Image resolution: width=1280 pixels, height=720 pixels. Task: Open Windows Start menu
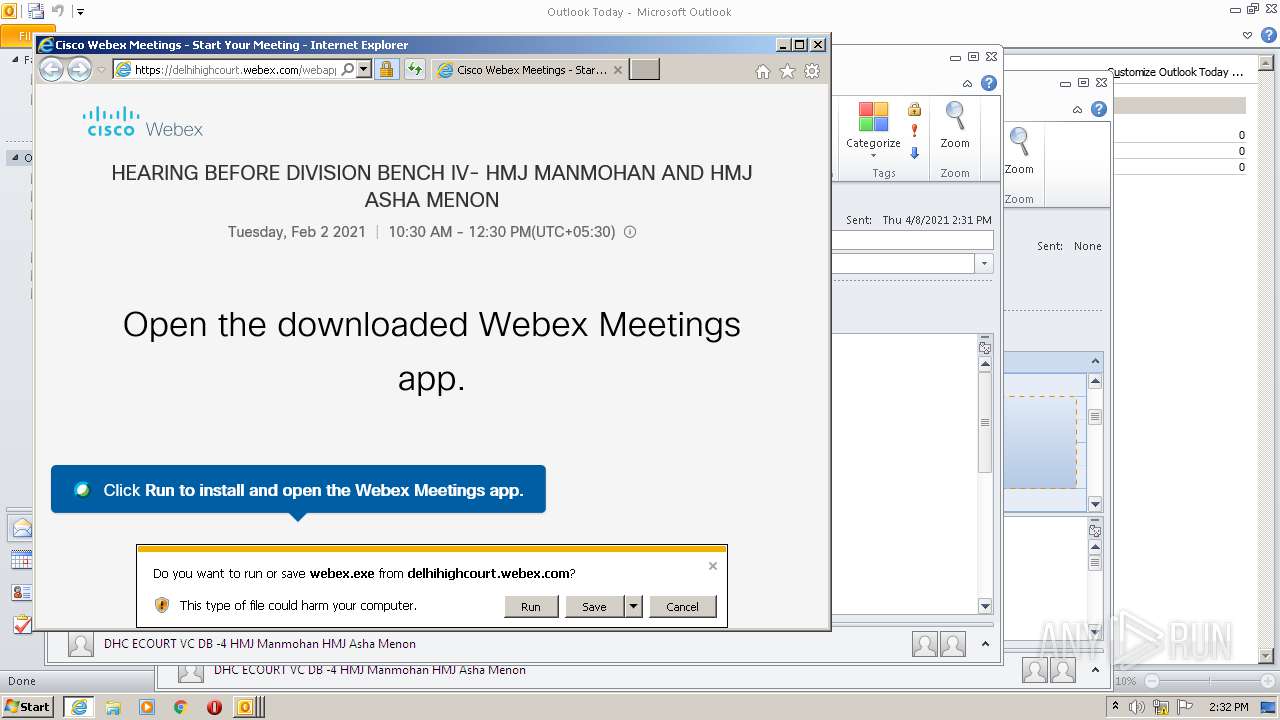pos(27,706)
